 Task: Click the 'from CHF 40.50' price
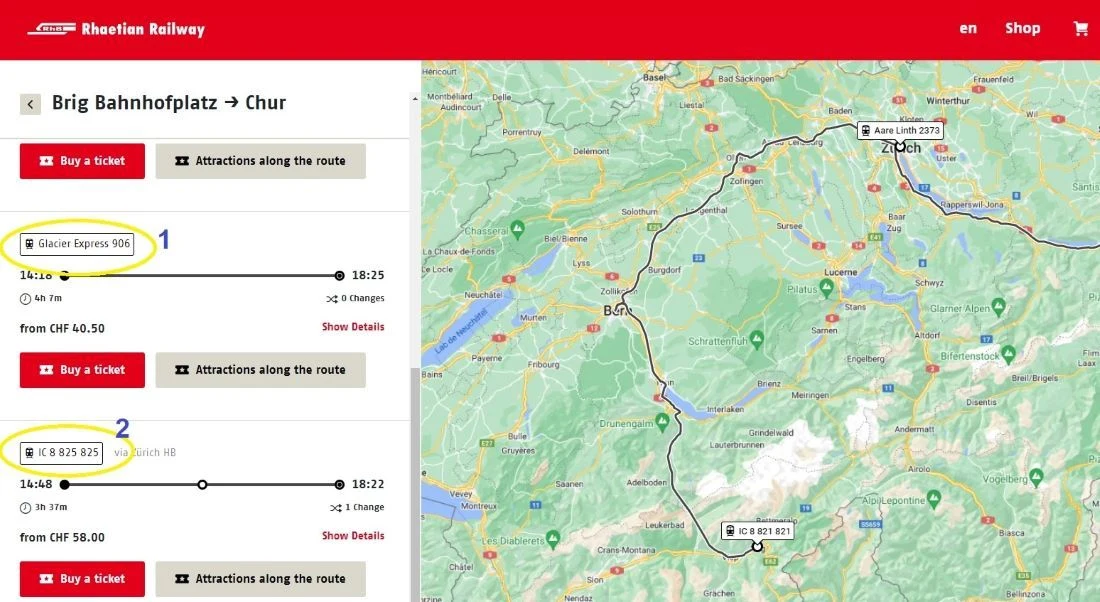tap(62, 328)
